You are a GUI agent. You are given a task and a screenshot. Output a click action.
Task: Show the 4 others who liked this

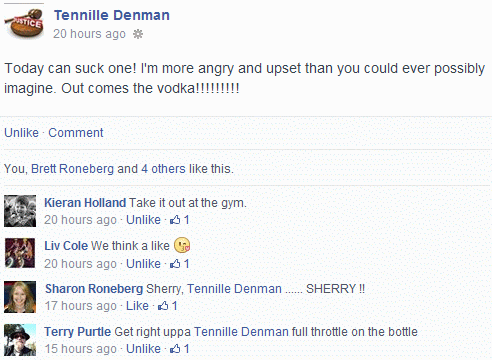[x=163, y=169]
